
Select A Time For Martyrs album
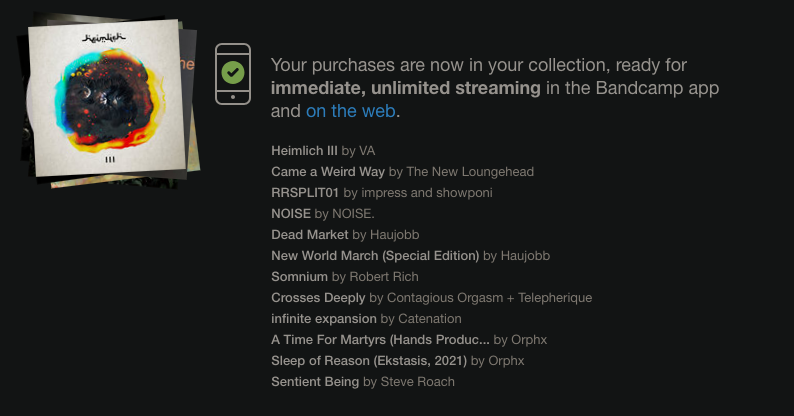pos(381,339)
